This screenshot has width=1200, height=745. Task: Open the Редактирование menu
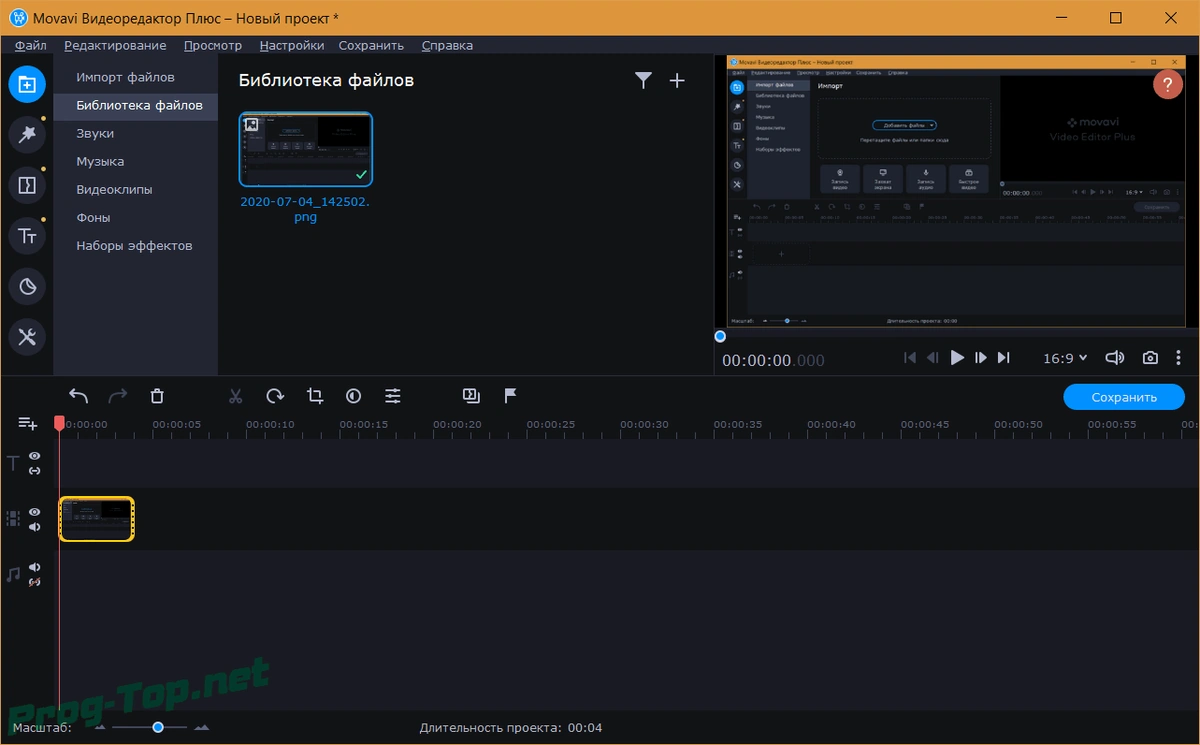pos(115,45)
